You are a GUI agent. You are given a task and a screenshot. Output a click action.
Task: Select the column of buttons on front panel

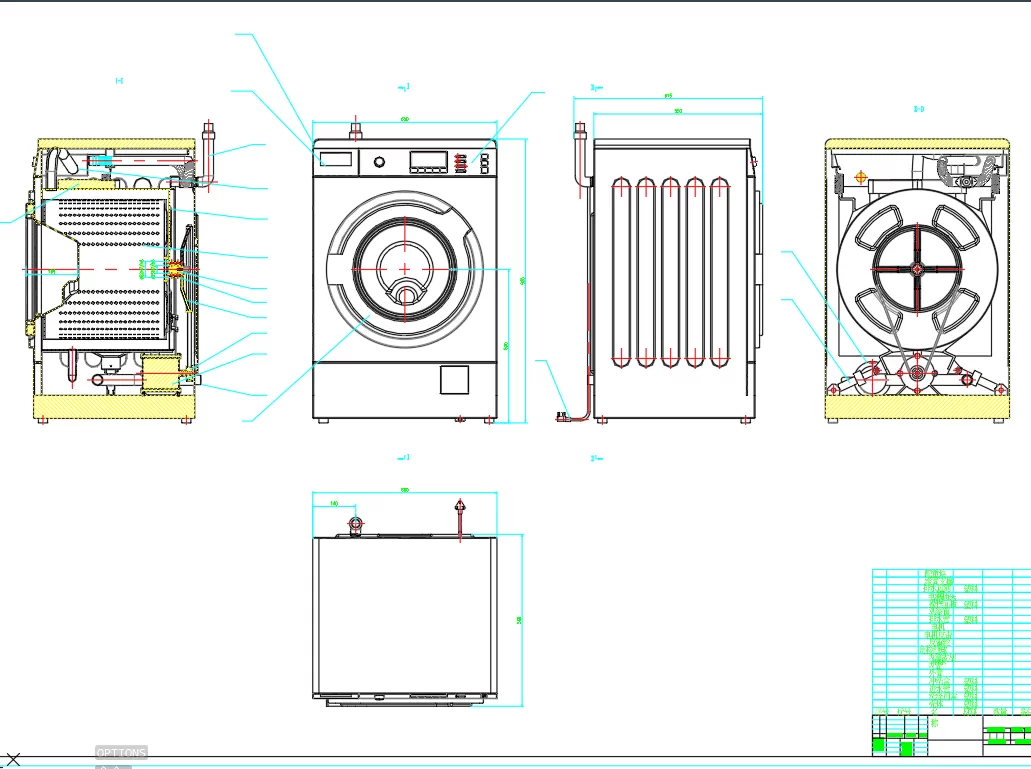pos(485,164)
